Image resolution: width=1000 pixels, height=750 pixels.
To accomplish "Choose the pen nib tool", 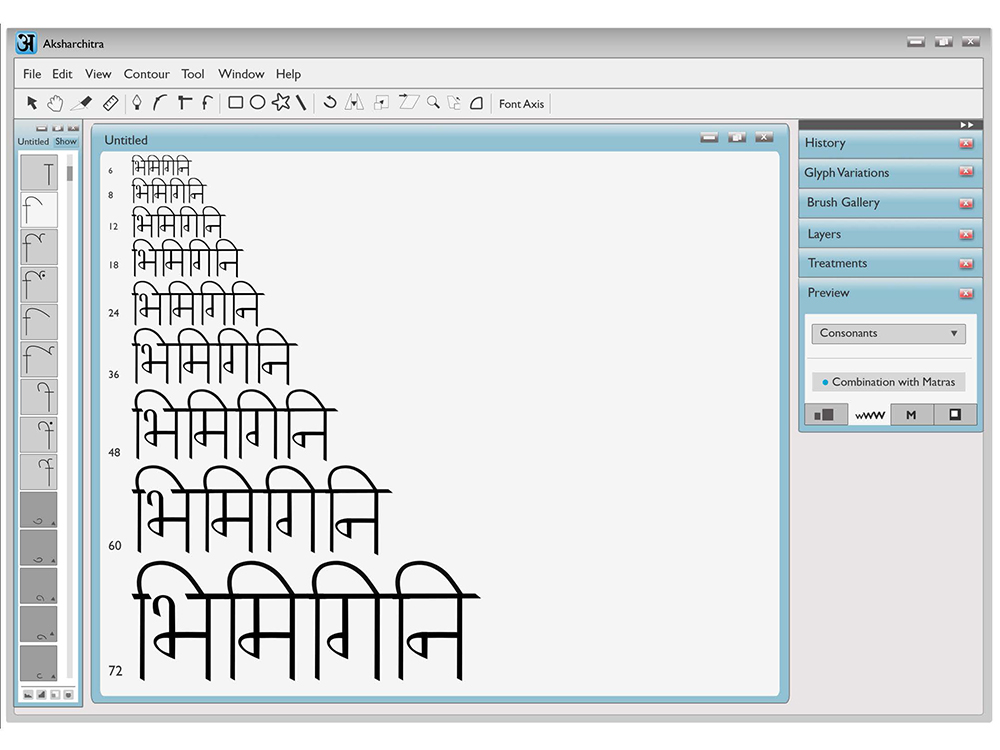I will point(136,103).
